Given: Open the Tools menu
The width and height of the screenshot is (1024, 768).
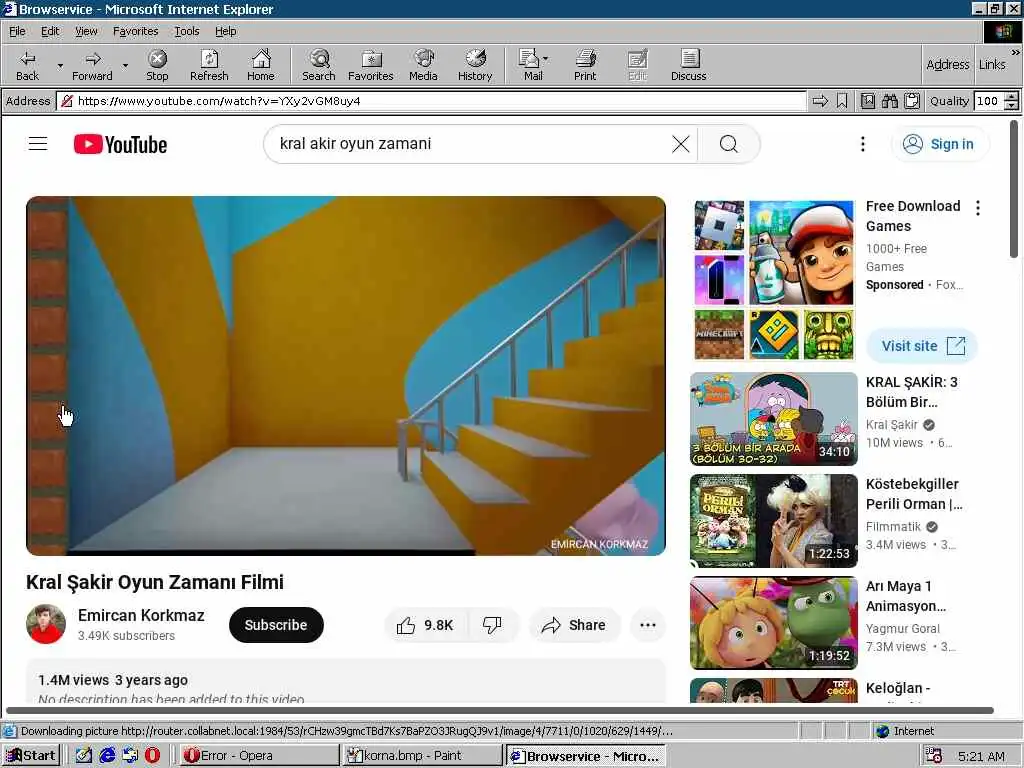Looking at the screenshot, I should coord(186,31).
